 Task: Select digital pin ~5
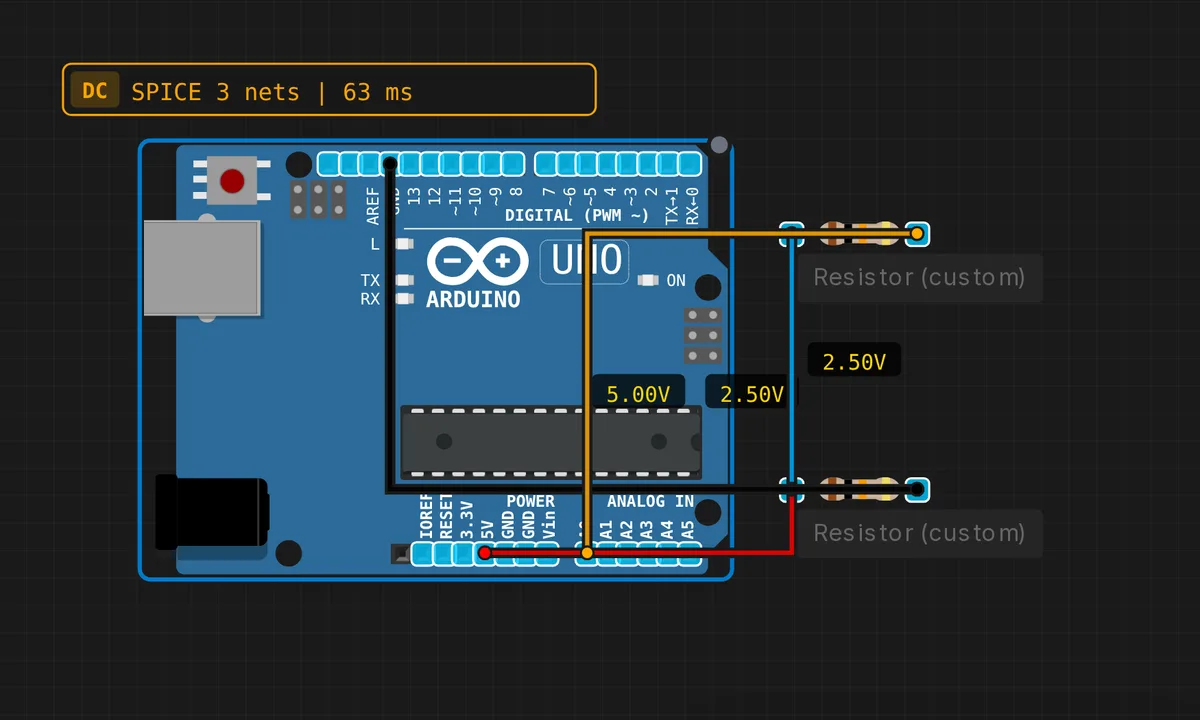(x=587, y=164)
